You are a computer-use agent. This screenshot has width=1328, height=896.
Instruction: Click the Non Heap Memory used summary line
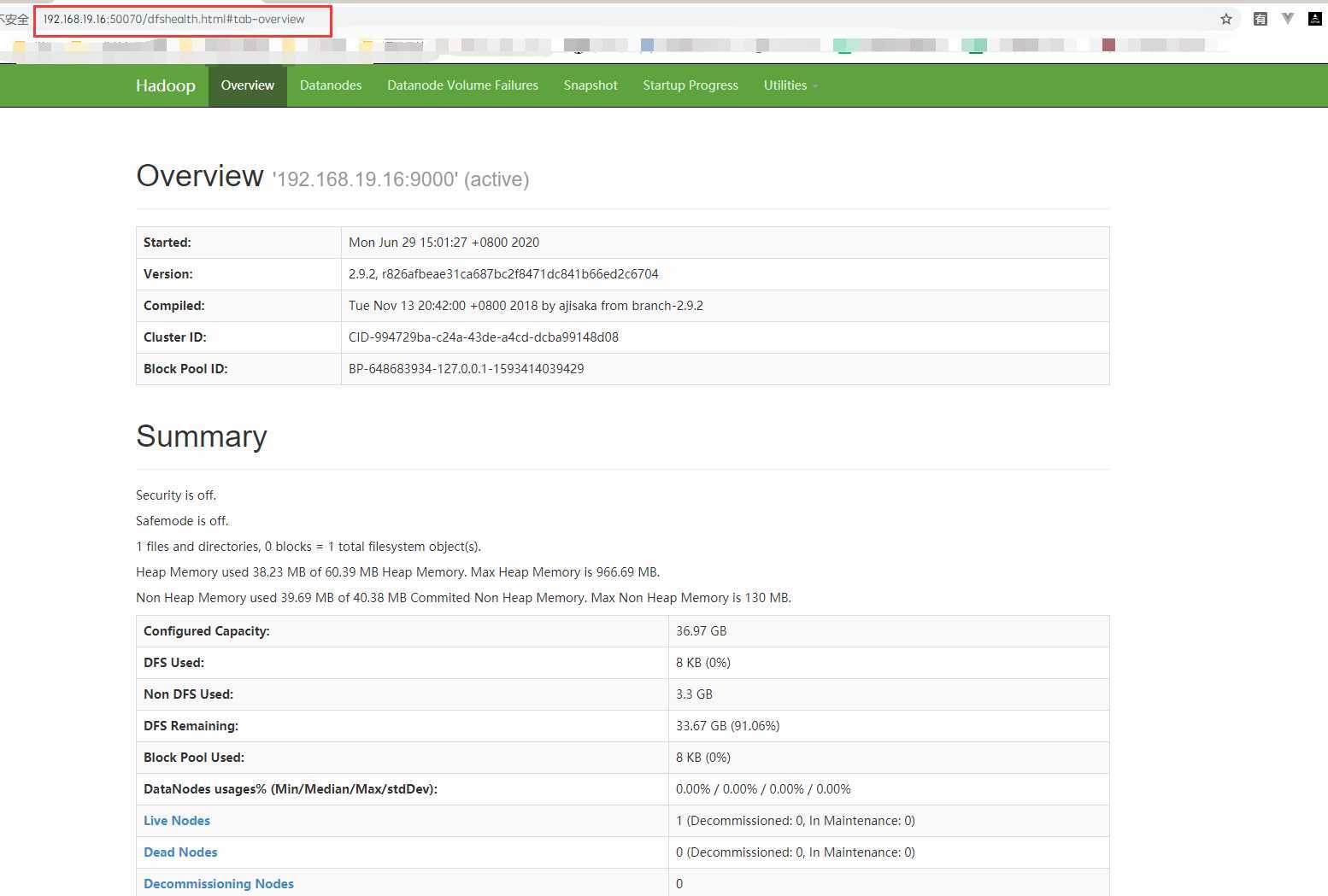click(x=463, y=598)
